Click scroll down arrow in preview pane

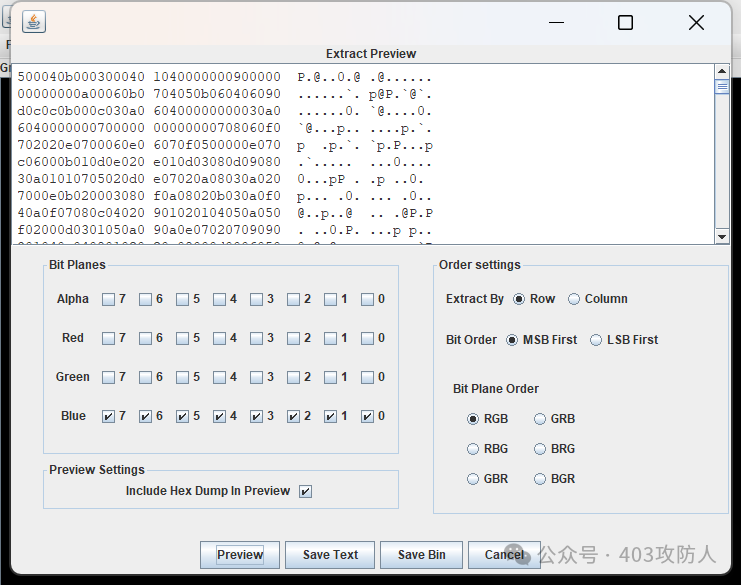(x=722, y=237)
